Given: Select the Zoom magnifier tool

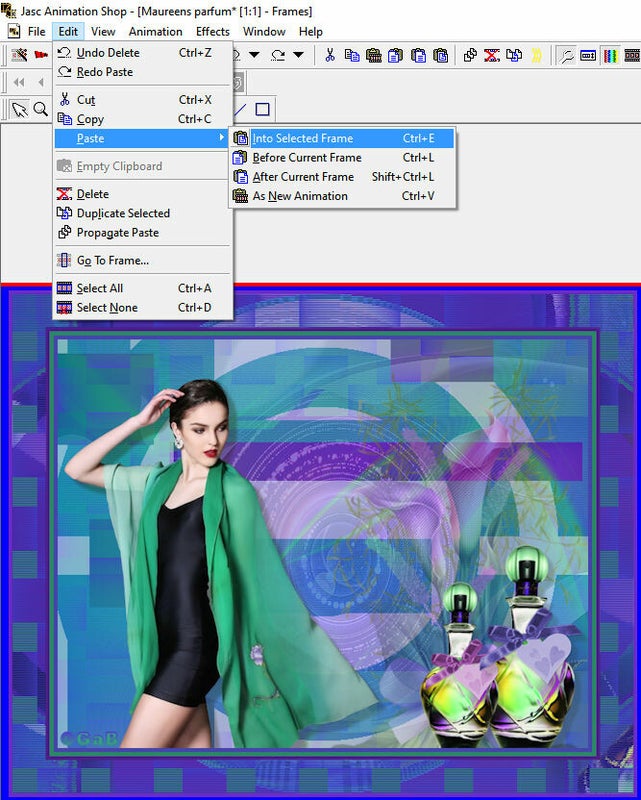Looking at the screenshot, I should tap(40, 109).
